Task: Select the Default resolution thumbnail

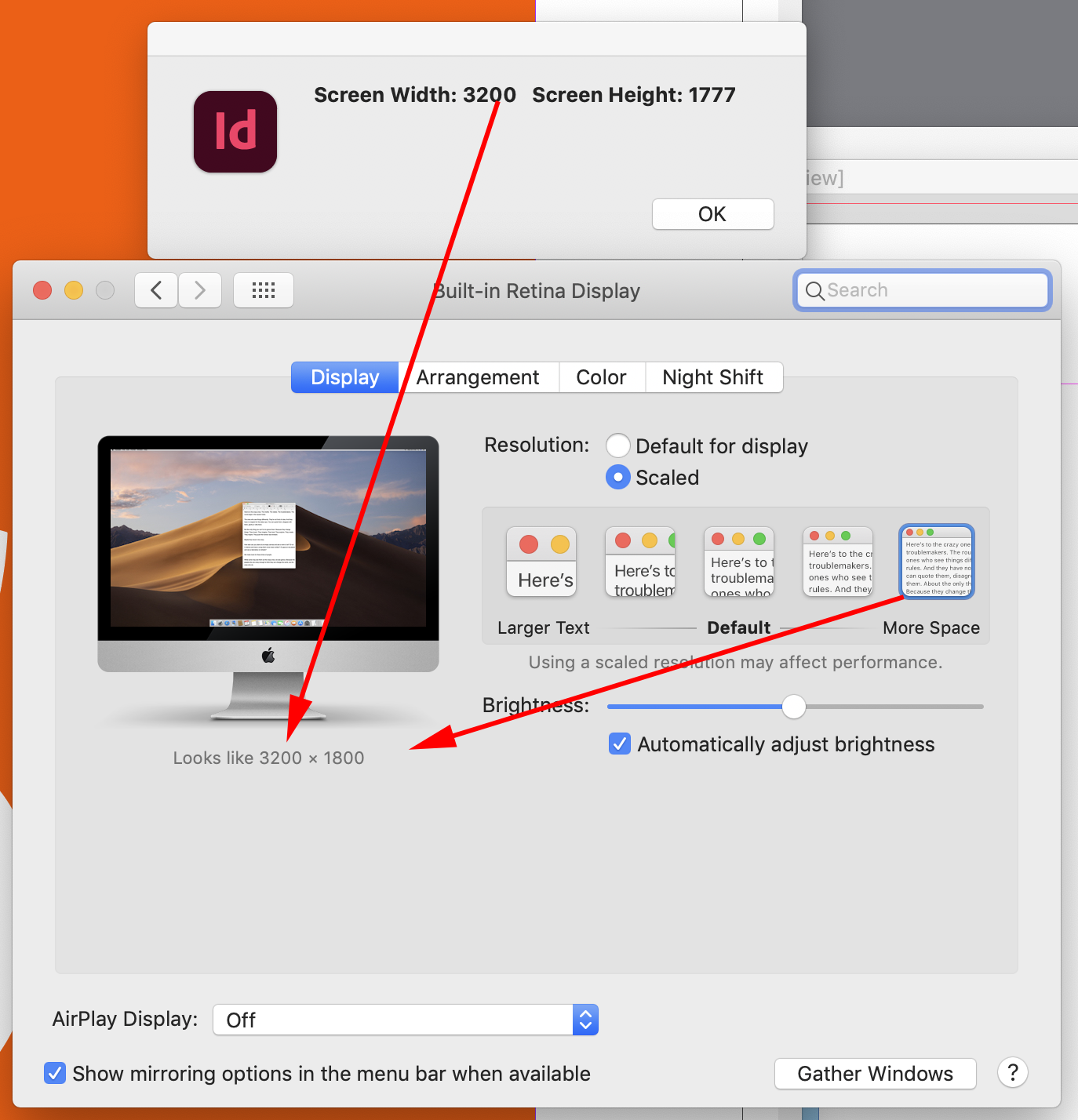Action: coord(738,562)
